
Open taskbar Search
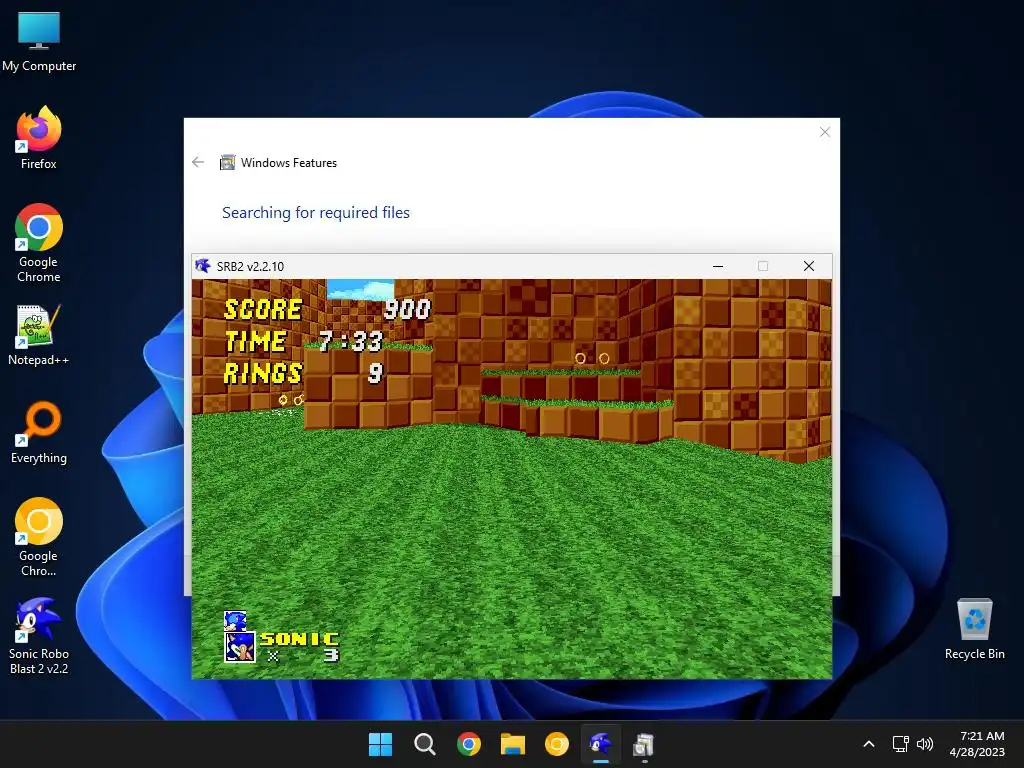click(424, 744)
